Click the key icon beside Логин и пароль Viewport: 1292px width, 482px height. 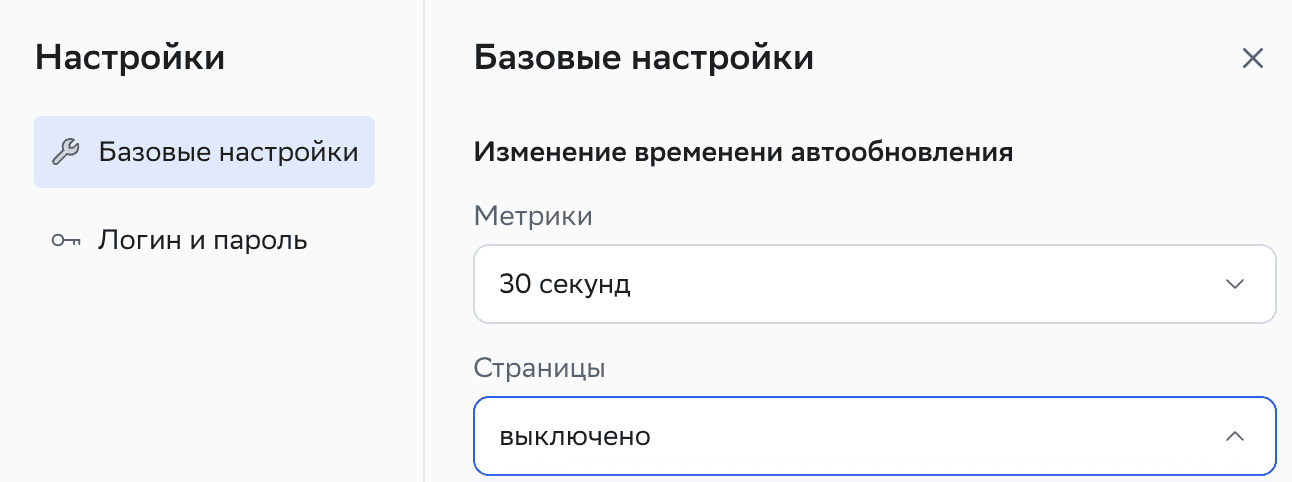(65, 241)
